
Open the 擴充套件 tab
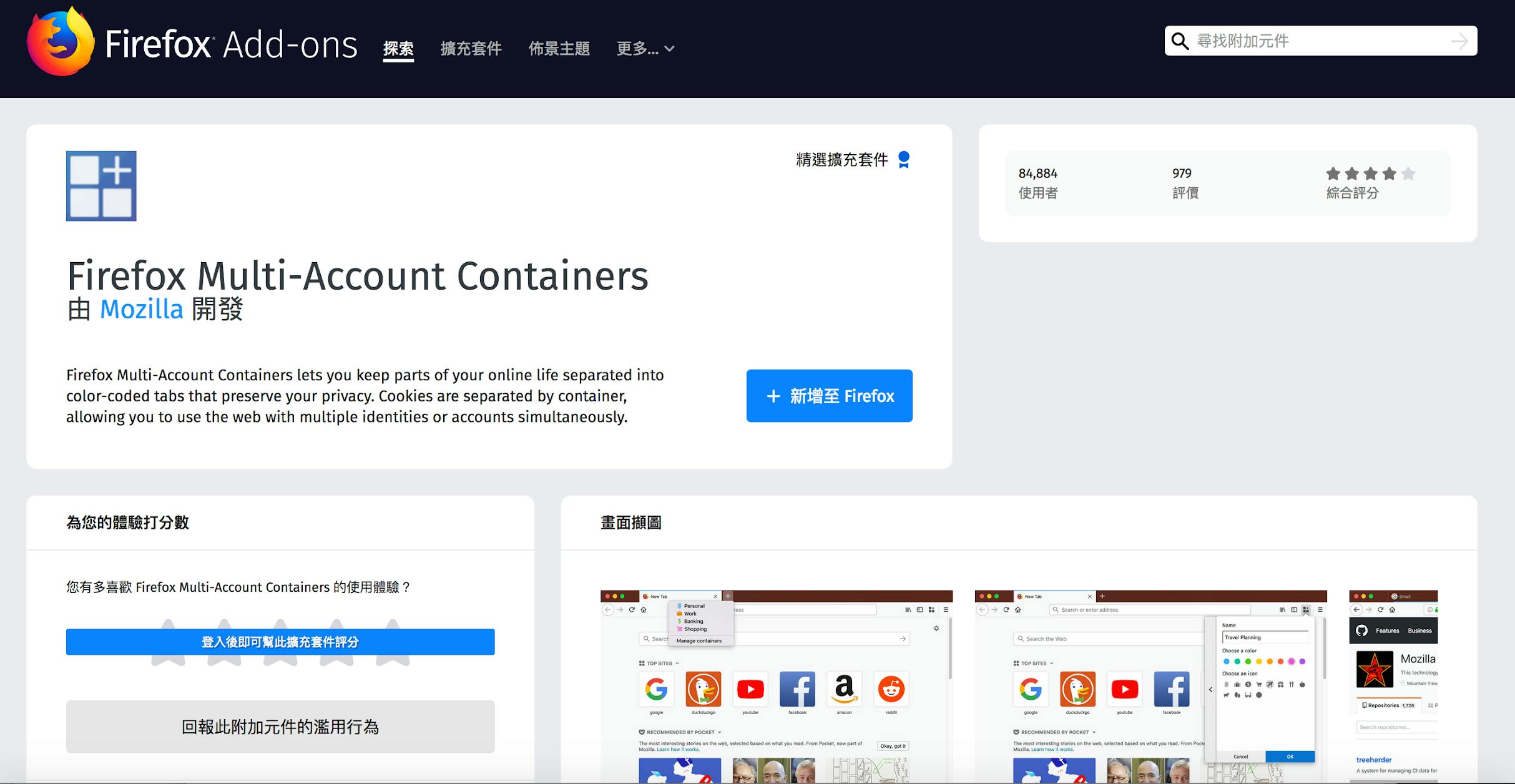tap(471, 48)
